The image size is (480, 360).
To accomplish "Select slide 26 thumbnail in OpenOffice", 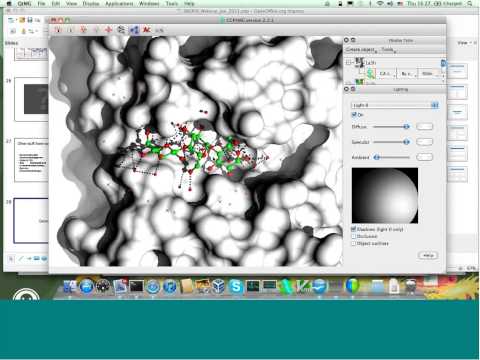I will point(32,99).
